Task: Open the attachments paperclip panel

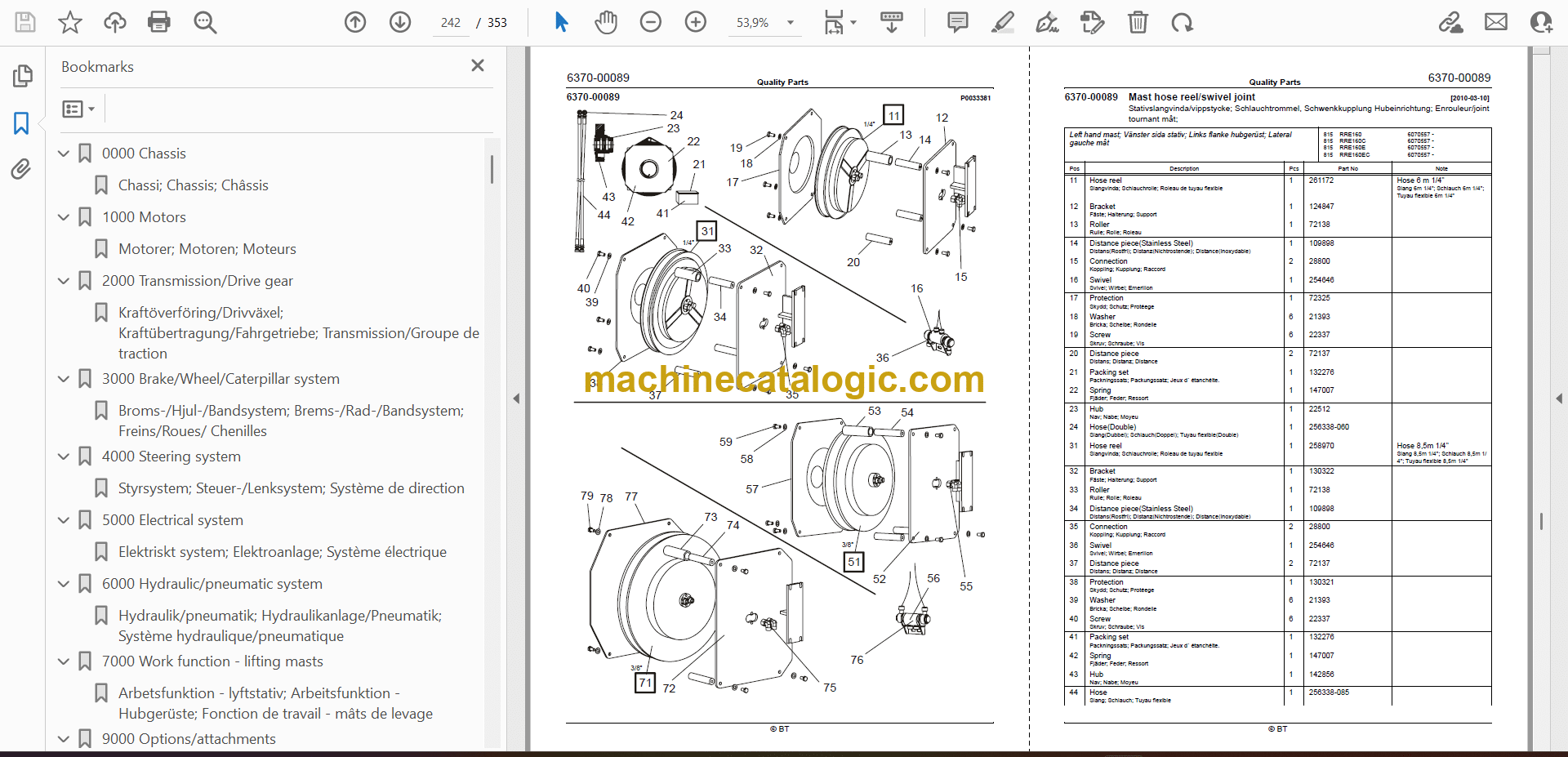Action: click(22, 169)
